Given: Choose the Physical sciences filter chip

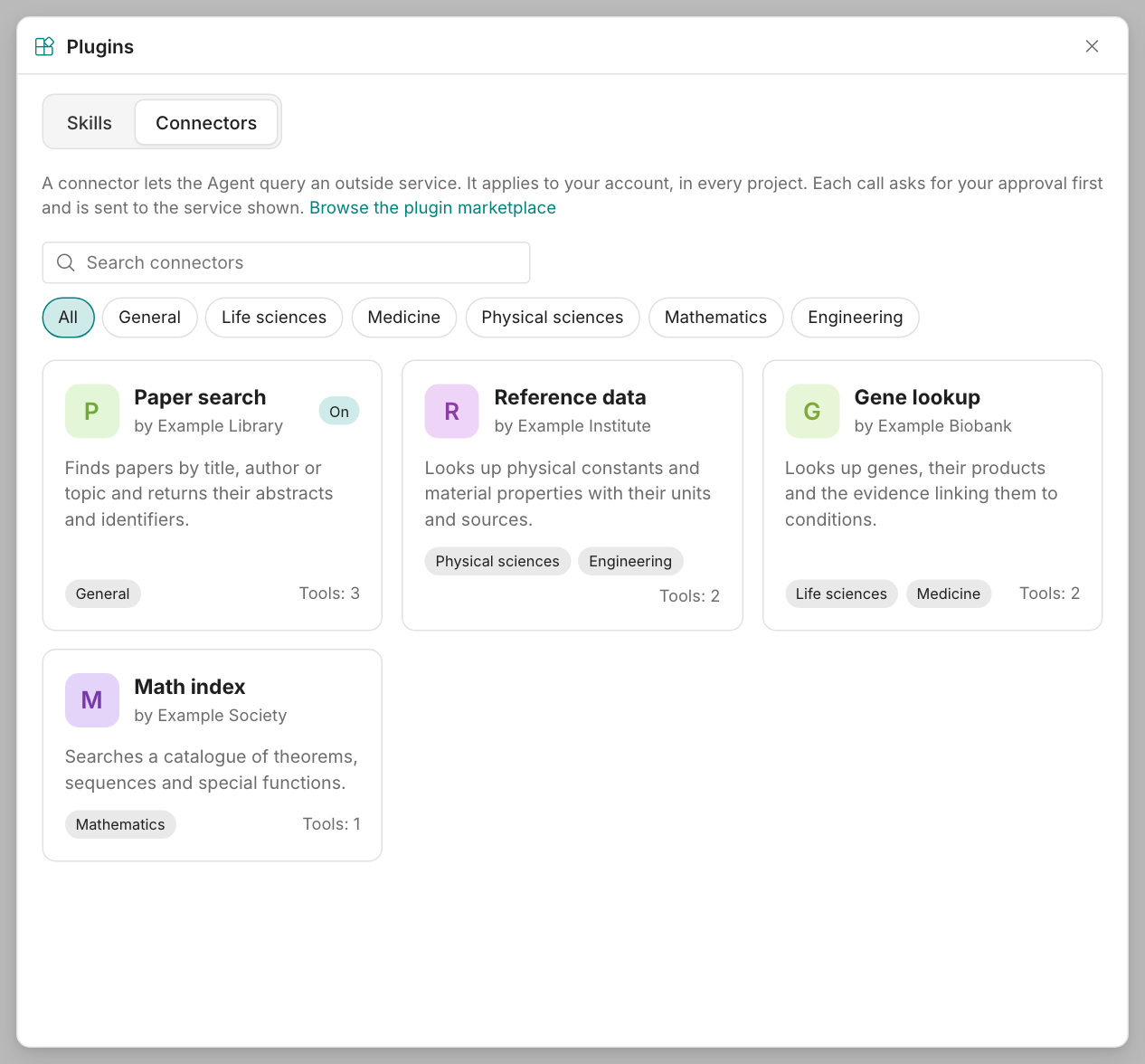Looking at the screenshot, I should point(553,318).
